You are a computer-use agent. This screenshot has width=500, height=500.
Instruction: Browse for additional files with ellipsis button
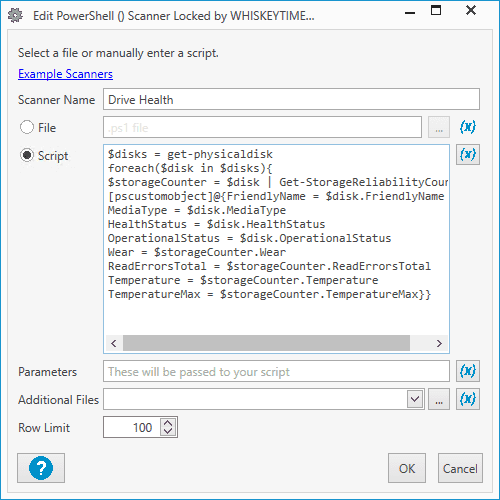[x=439, y=399]
